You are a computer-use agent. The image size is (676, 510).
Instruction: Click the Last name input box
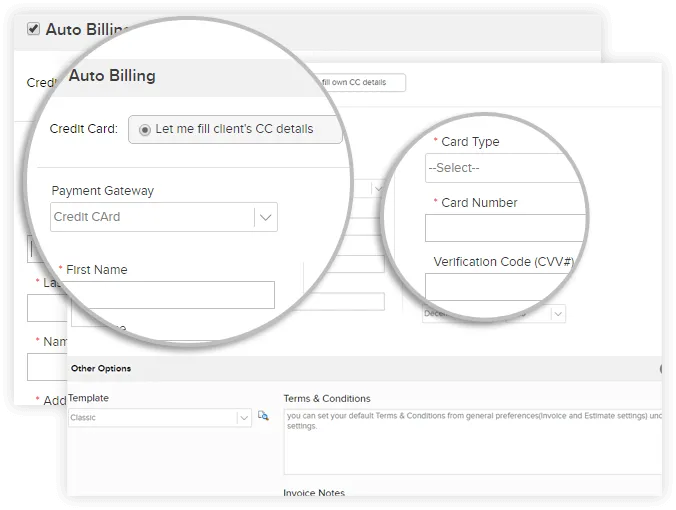pyautogui.click(x=47, y=308)
